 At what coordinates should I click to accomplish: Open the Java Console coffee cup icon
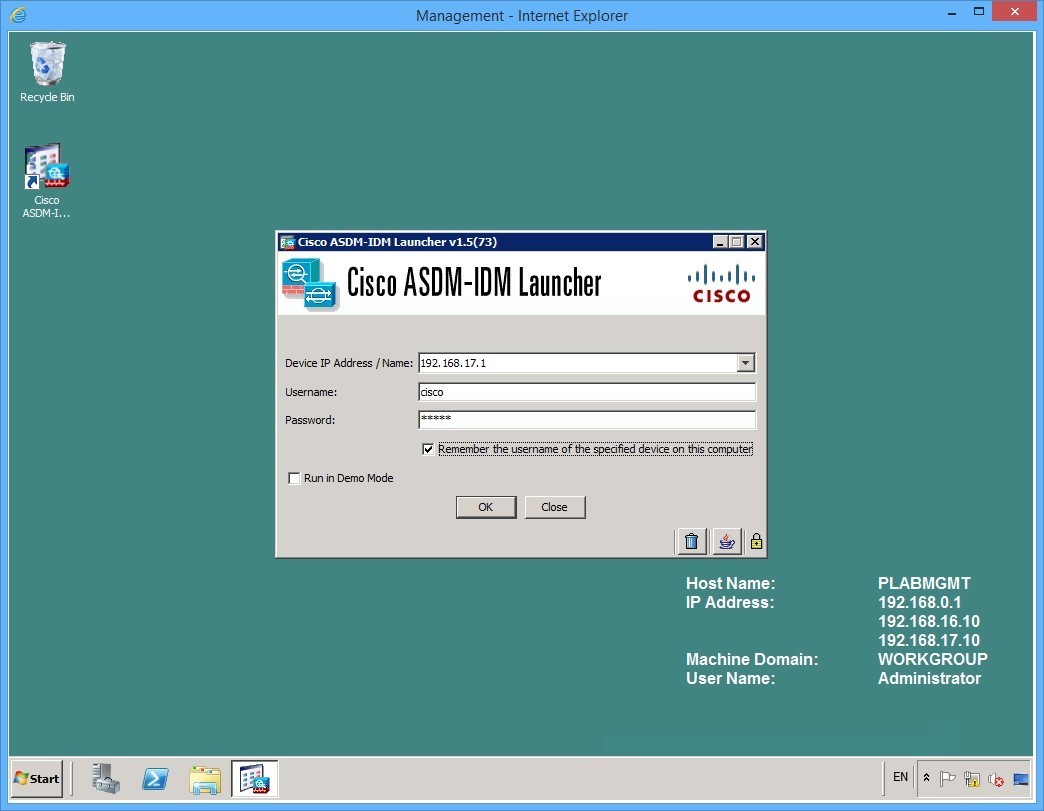pos(726,541)
